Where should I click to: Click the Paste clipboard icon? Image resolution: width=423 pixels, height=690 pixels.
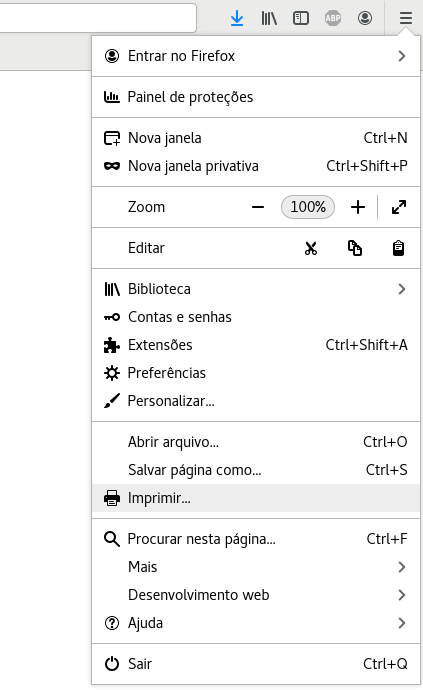pos(398,248)
